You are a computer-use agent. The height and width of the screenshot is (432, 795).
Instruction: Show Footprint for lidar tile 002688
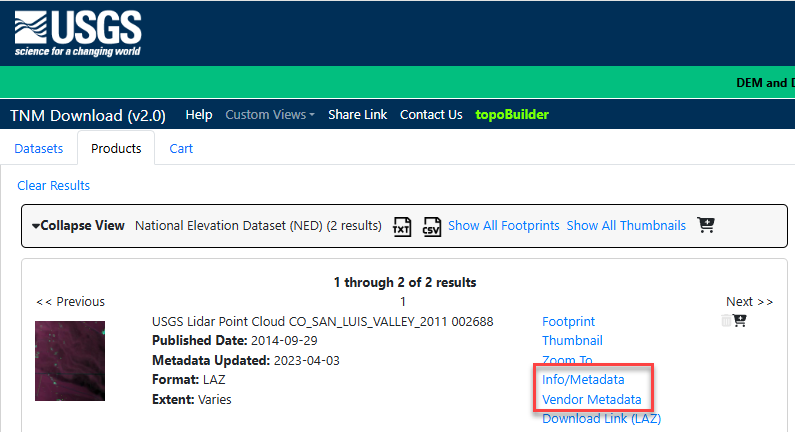coord(568,321)
